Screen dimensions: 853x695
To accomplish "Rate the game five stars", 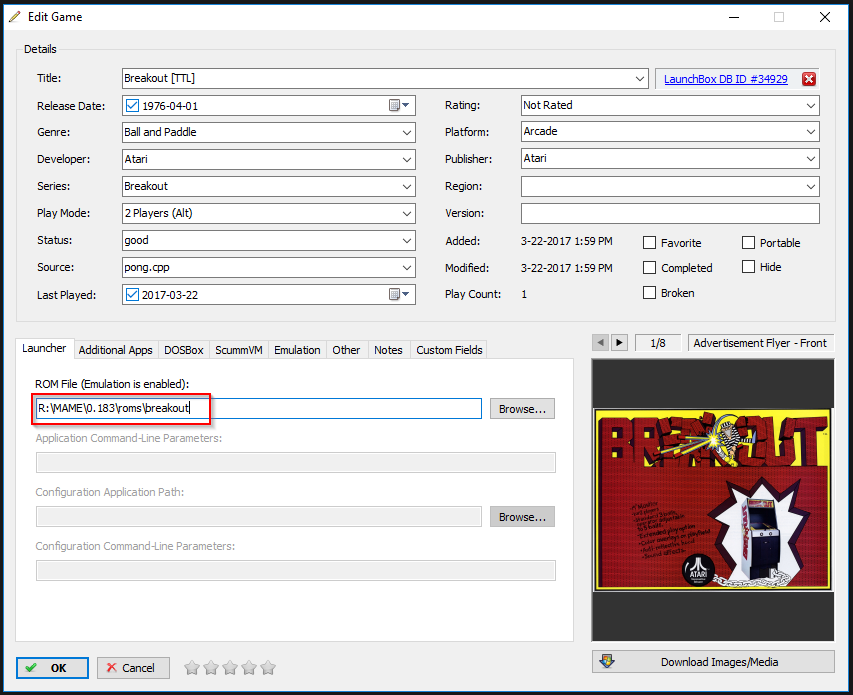I will 268,667.
